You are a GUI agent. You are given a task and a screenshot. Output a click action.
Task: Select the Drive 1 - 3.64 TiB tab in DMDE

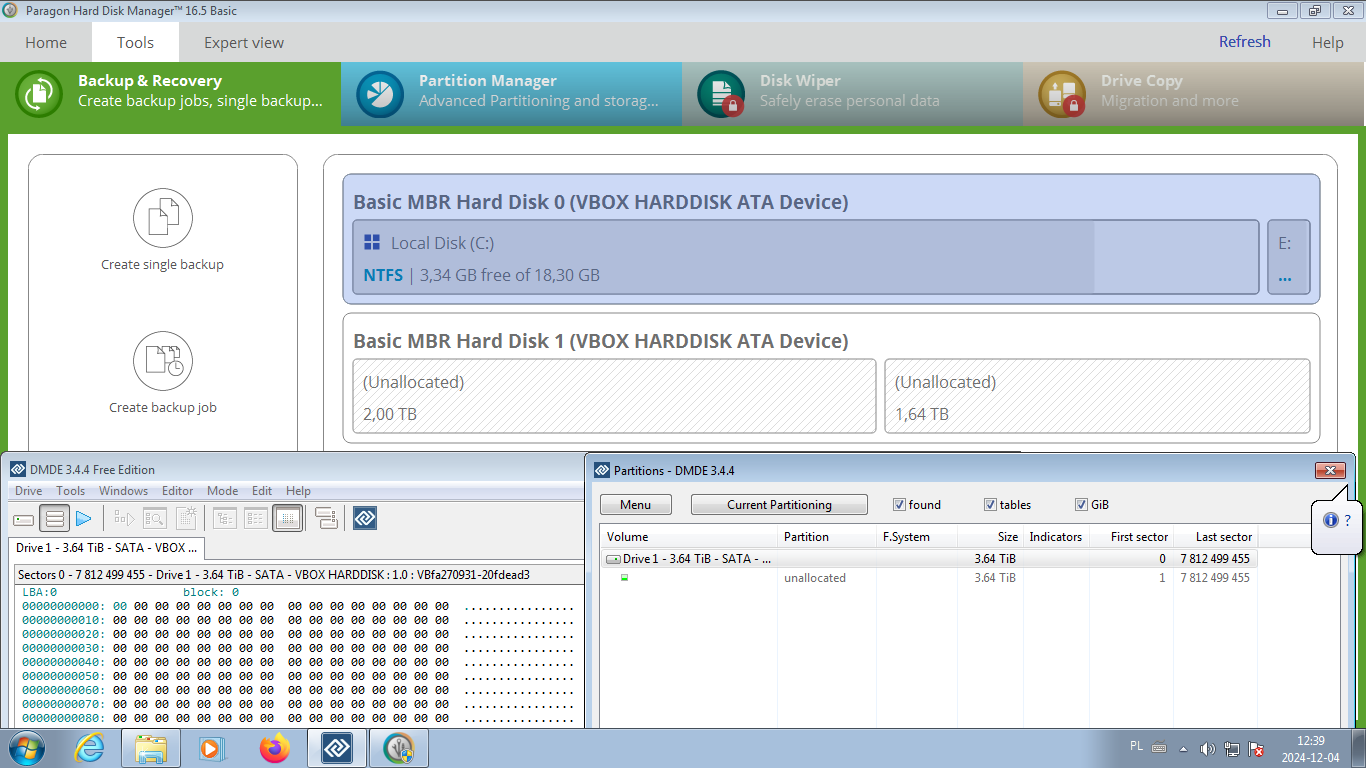point(107,547)
